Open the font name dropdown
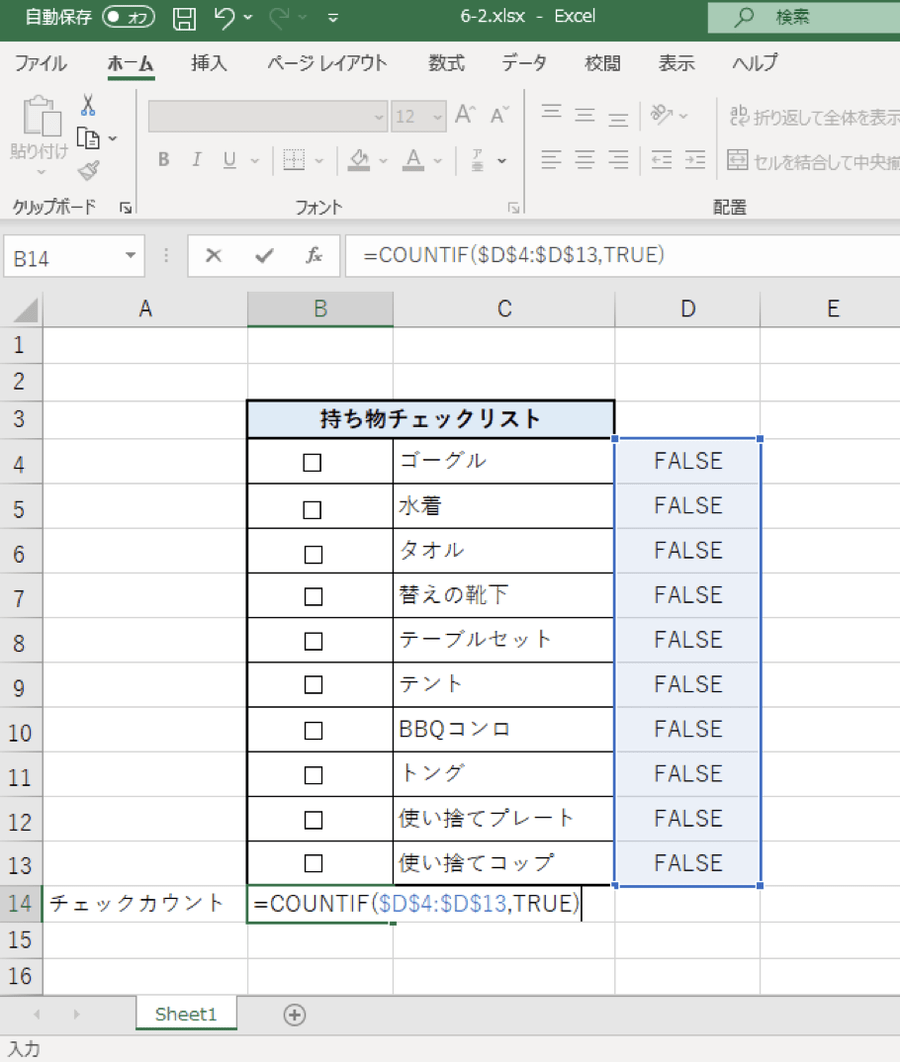The height and width of the screenshot is (1062, 900). 379,117
